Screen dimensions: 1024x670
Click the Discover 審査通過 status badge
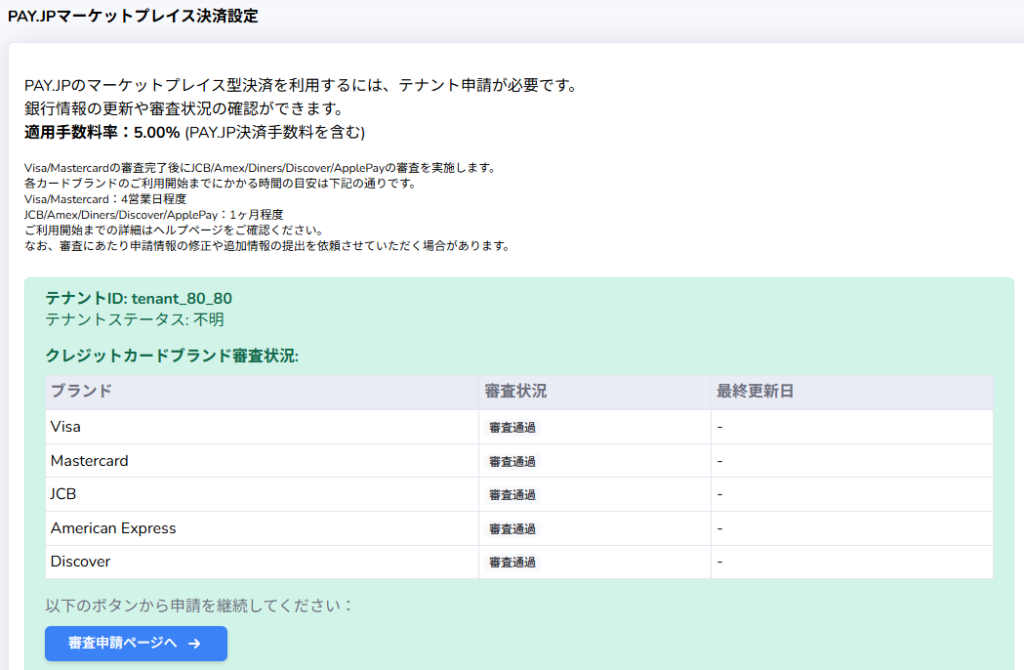(x=512, y=563)
